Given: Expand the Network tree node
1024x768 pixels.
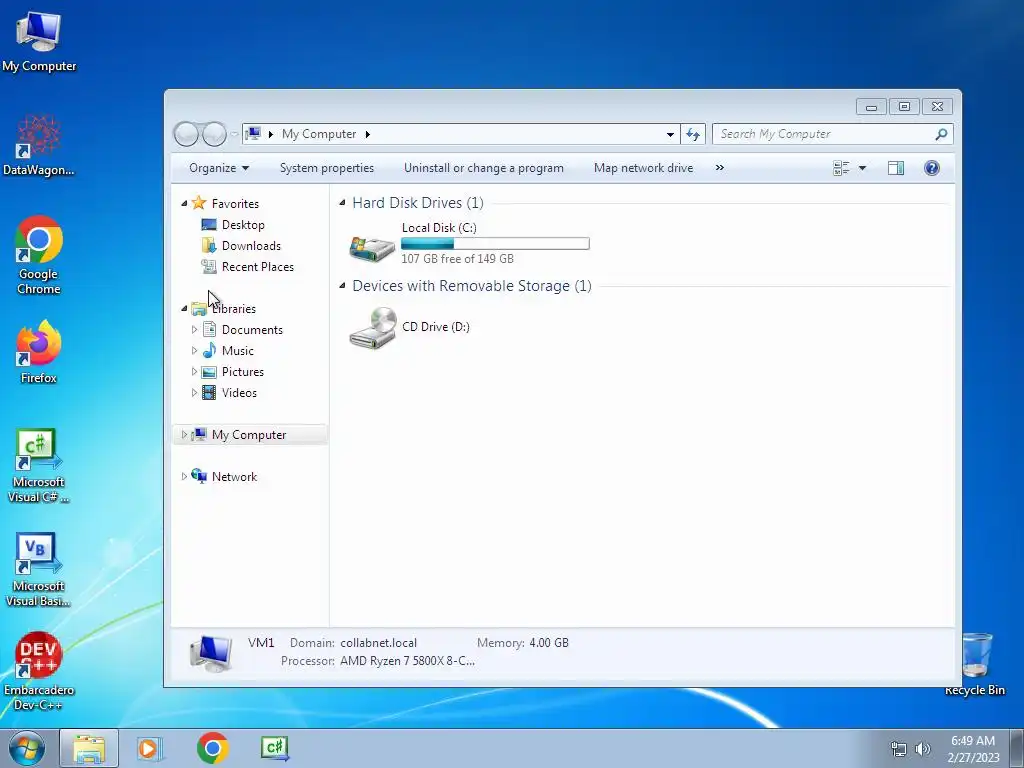Looking at the screenshot, I should tap(184, 477).
